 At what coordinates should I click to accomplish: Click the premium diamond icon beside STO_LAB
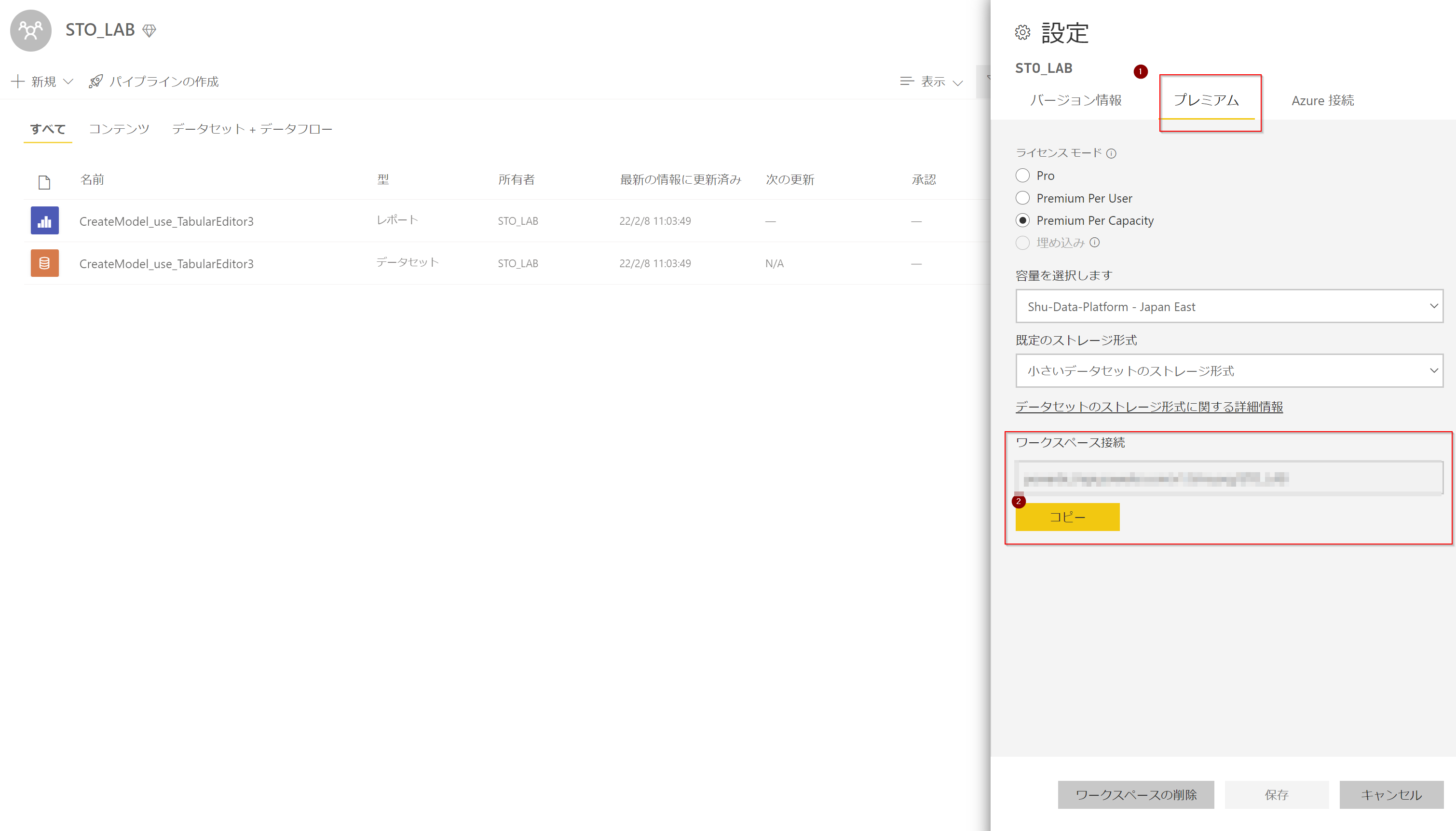(x=149, y=30)
